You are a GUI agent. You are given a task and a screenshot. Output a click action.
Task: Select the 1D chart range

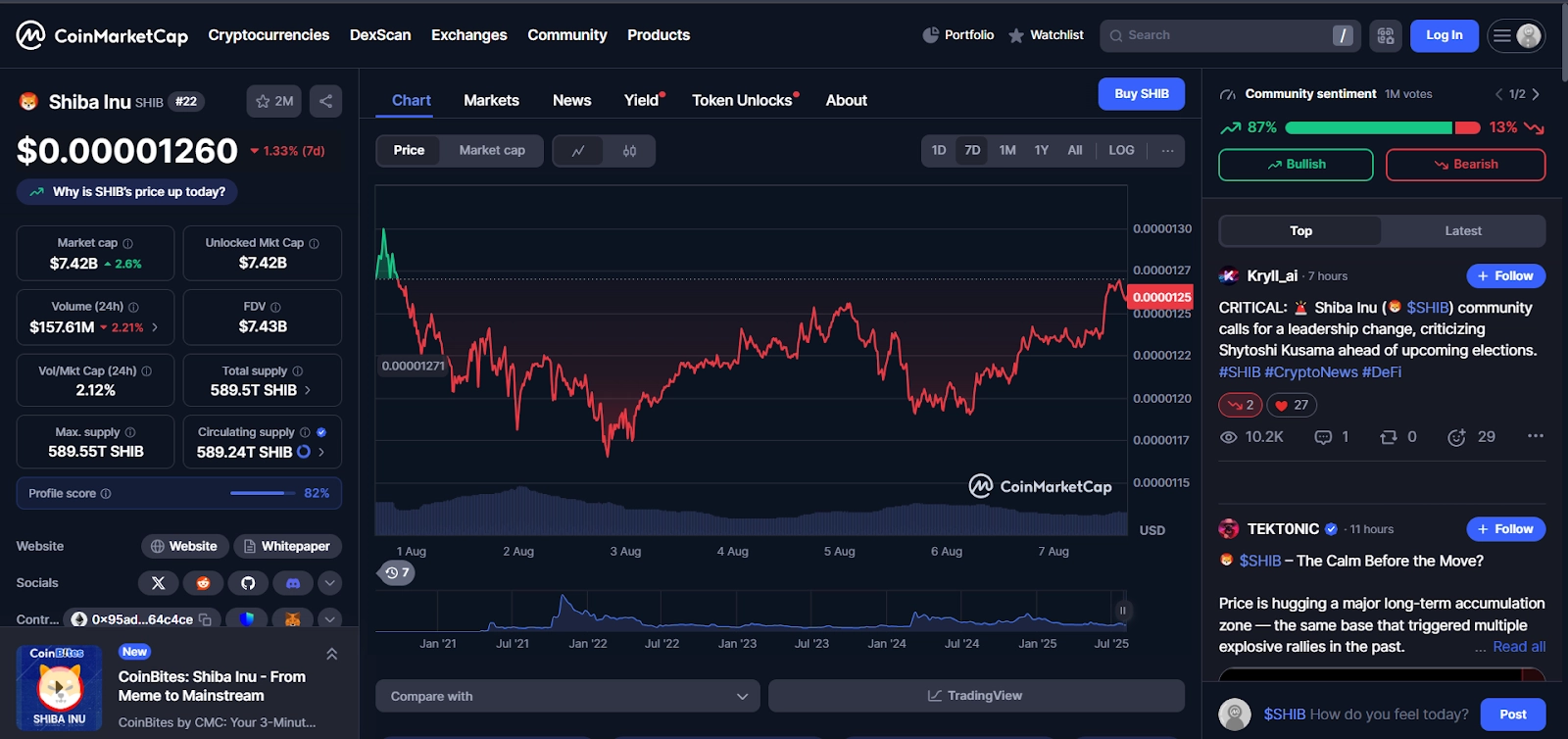point(939,151)
